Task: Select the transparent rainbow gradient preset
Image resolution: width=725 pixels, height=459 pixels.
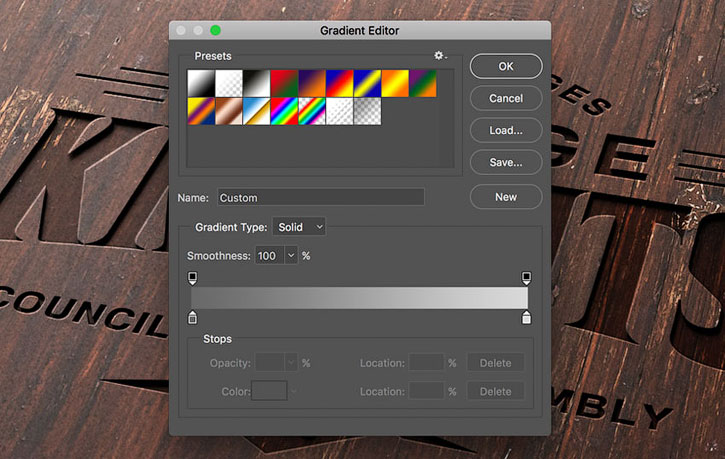Action: (x=312, y=111)
